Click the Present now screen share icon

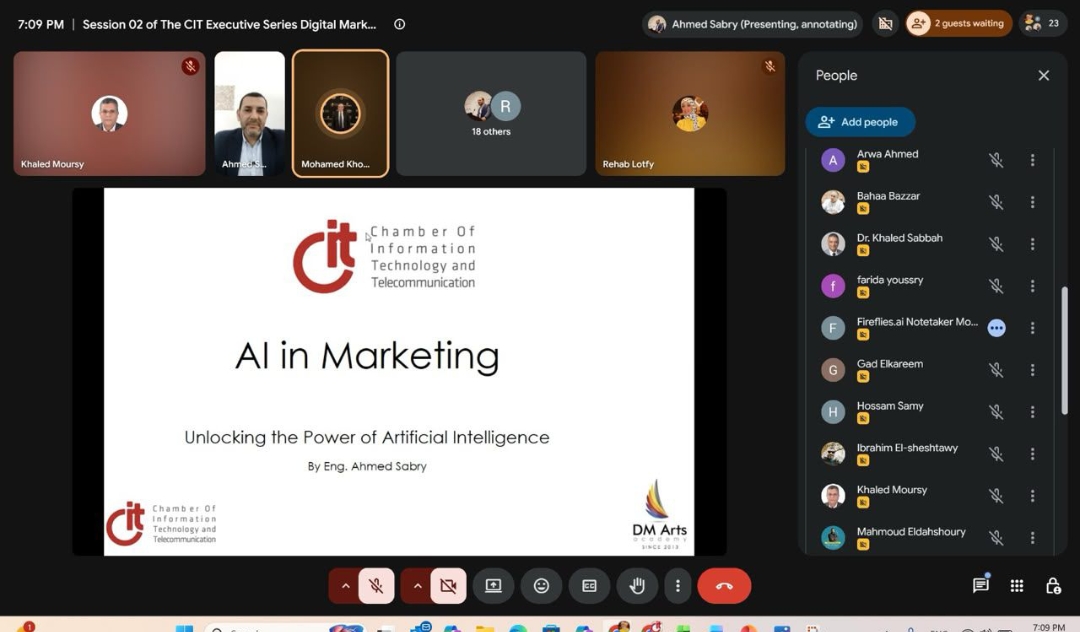pos(493,586)
